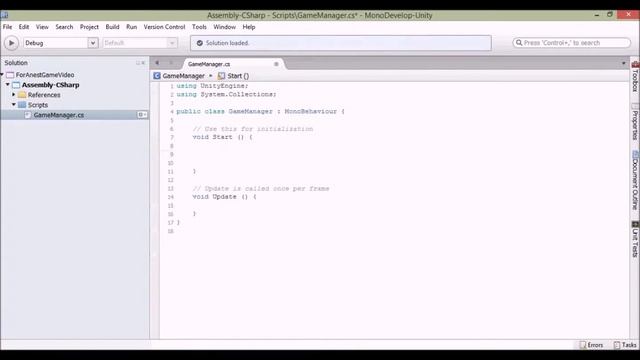Close the GameManager.cs tab
640x360 pixels.
tap(276, 64)
